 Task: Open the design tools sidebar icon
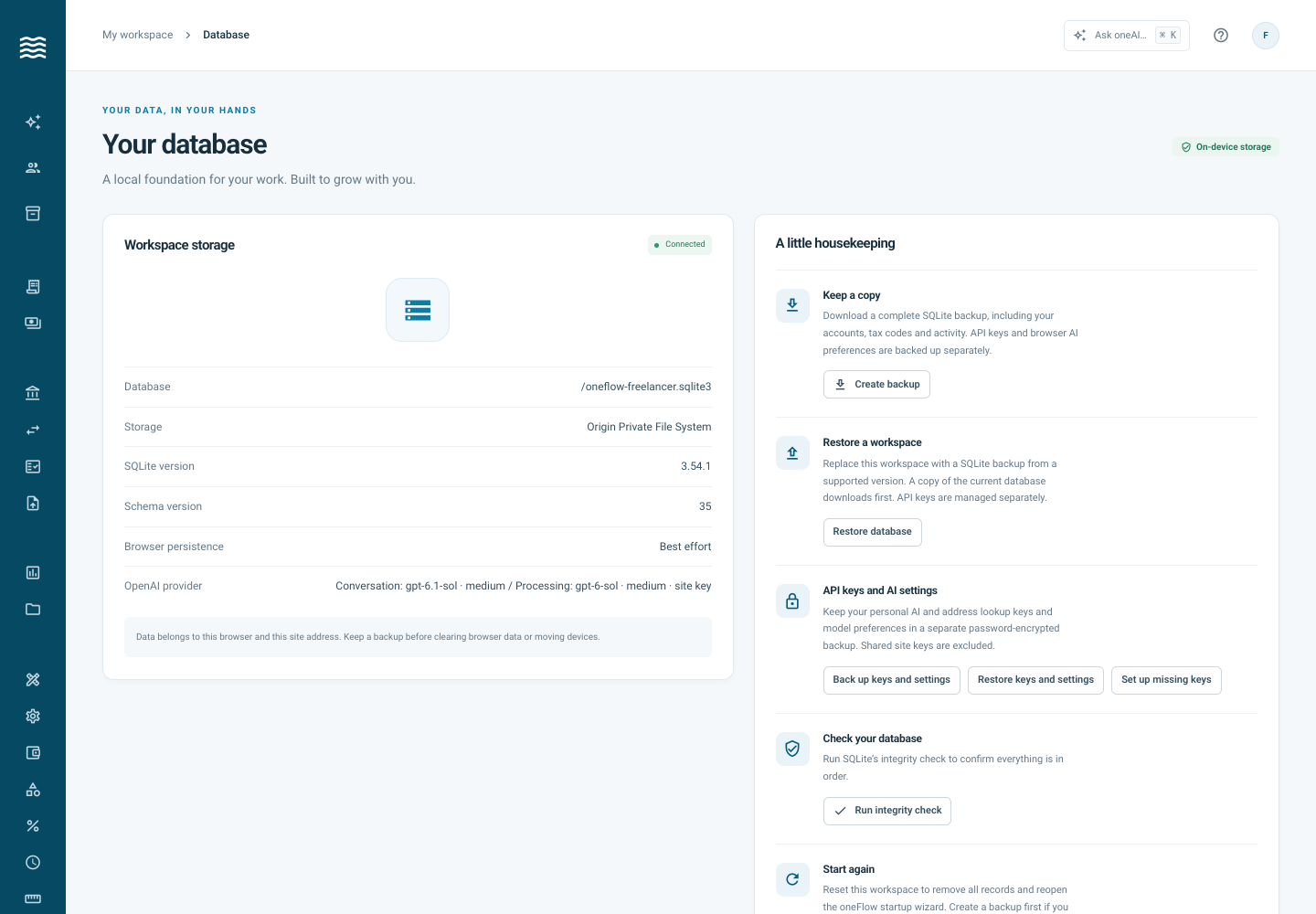(x=33, y=680)
